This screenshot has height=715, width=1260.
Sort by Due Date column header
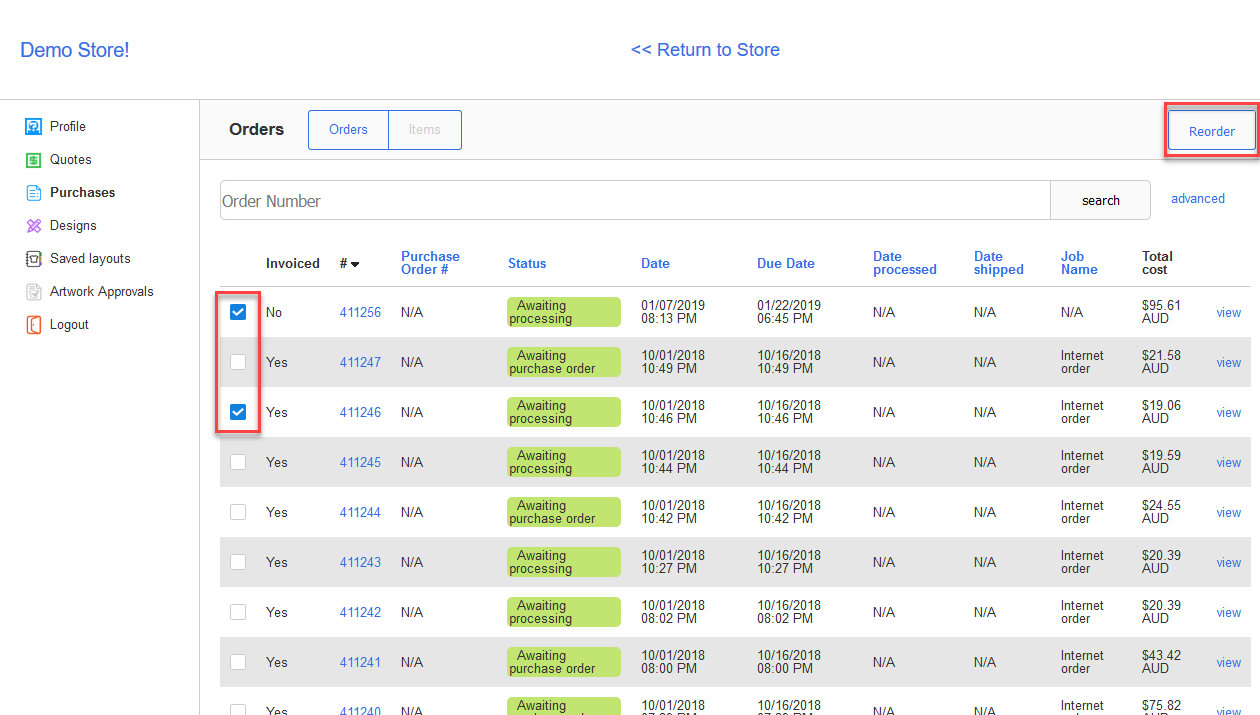pos(786,263)
